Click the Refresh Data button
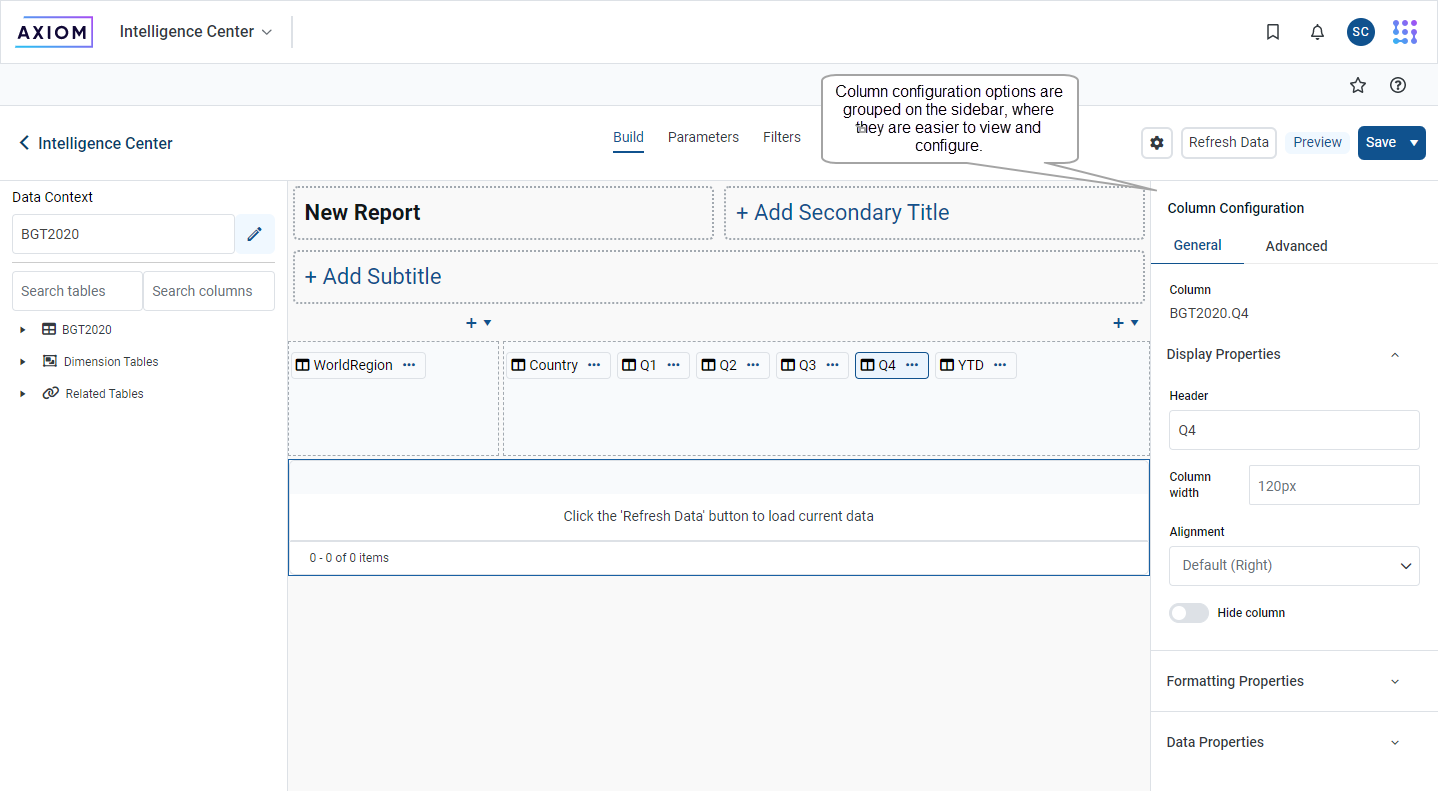This screenshot has width=1438, height=791. (x=1228, y=143)
